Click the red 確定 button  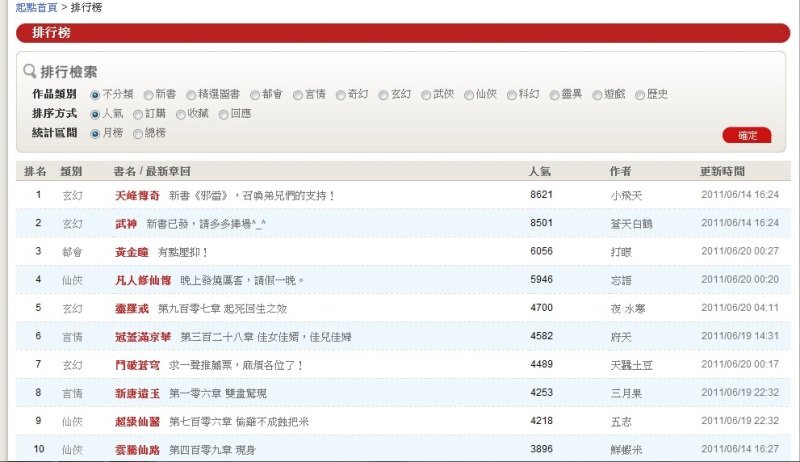point(747,135)
